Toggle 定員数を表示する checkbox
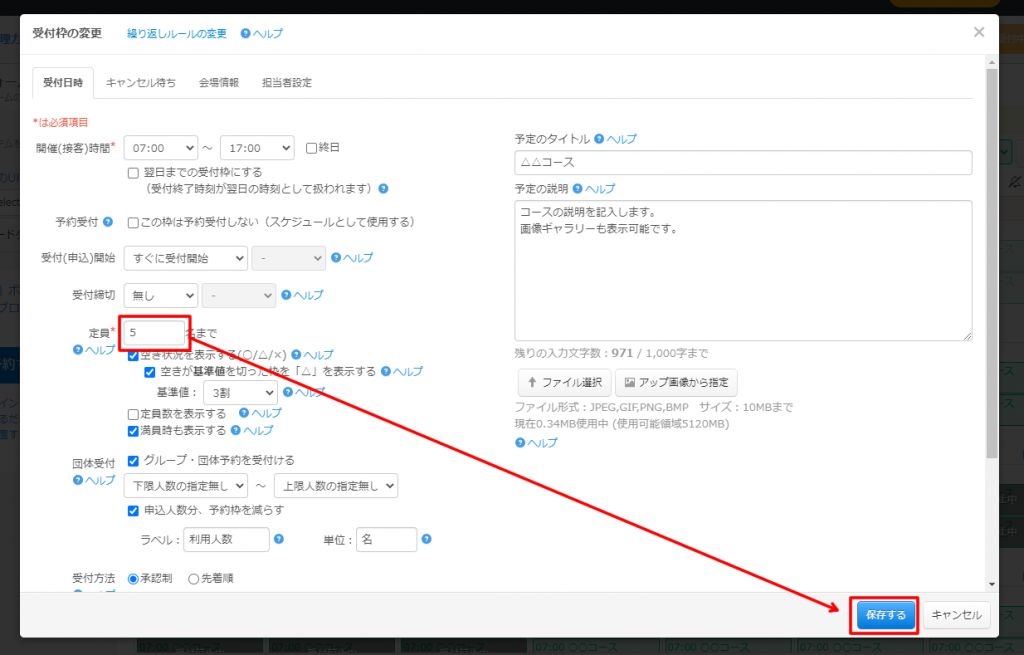 pos(134,413)
